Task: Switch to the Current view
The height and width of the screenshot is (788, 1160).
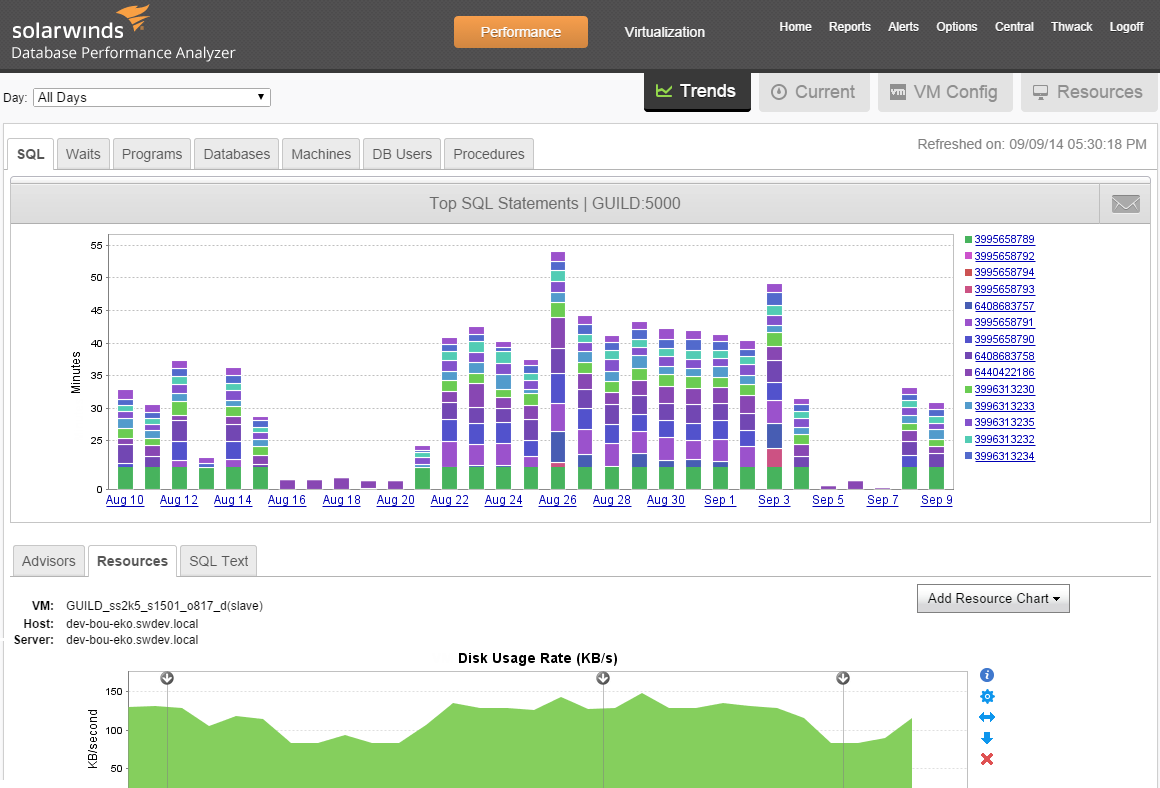Action: (814, 92)
